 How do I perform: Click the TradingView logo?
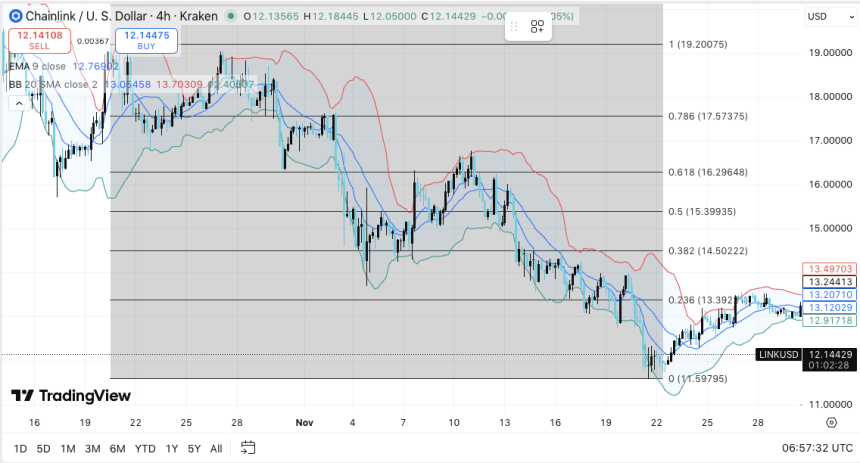tap(70, 397)
